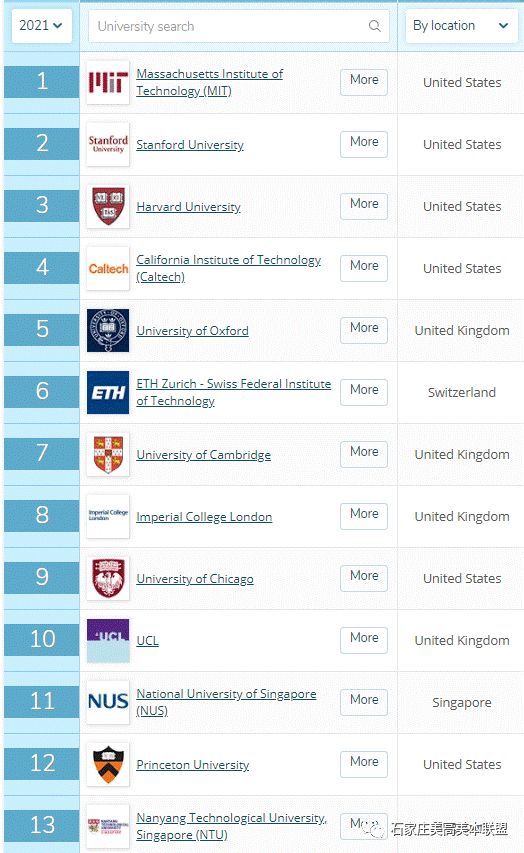
Task: Click the Princeton shield logo
Action: (108, 764)
